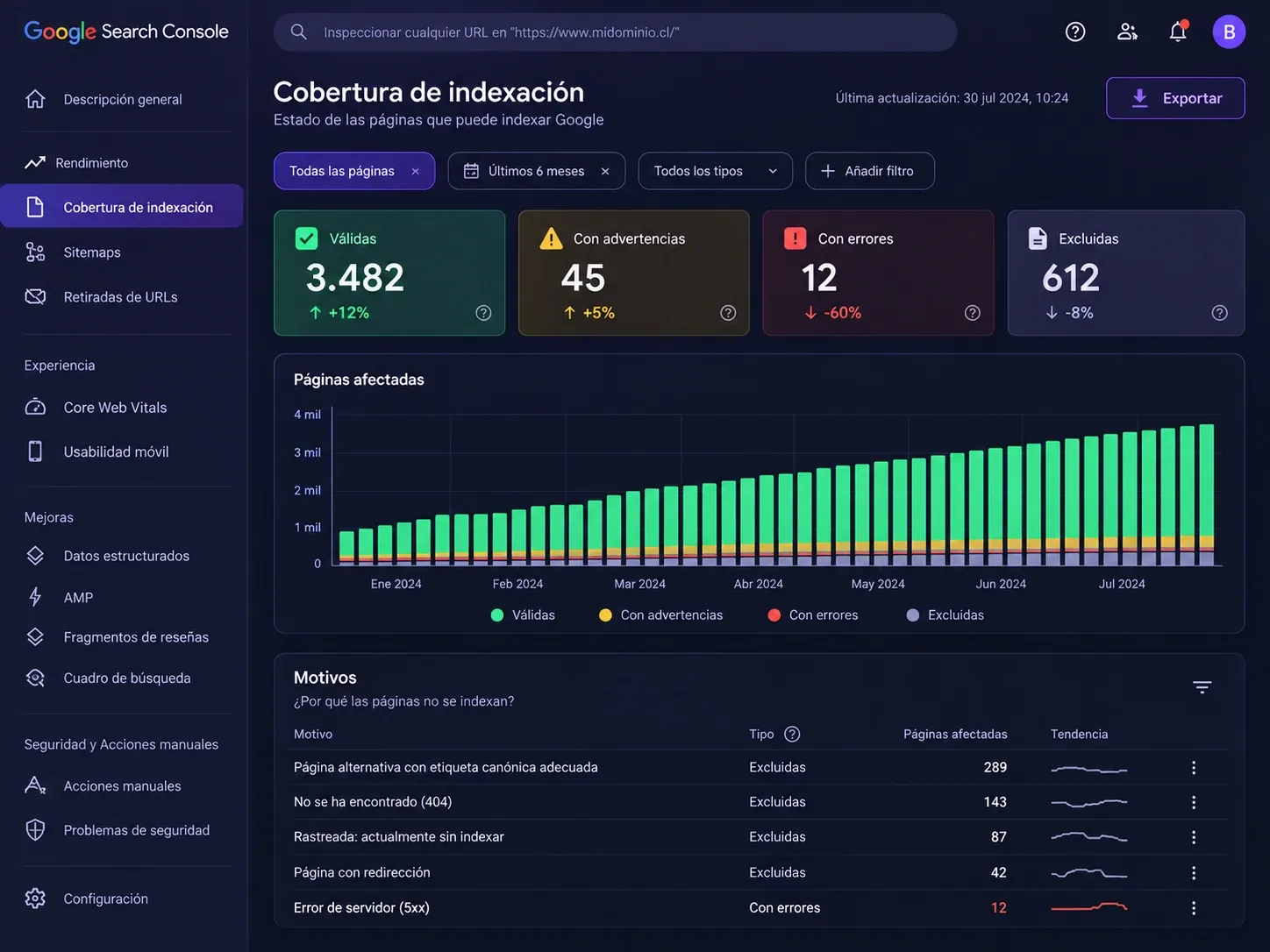The height and width of the screenshot is (952, 1270).
Task: Go to Descripción general
Action: tap(122, 100)
